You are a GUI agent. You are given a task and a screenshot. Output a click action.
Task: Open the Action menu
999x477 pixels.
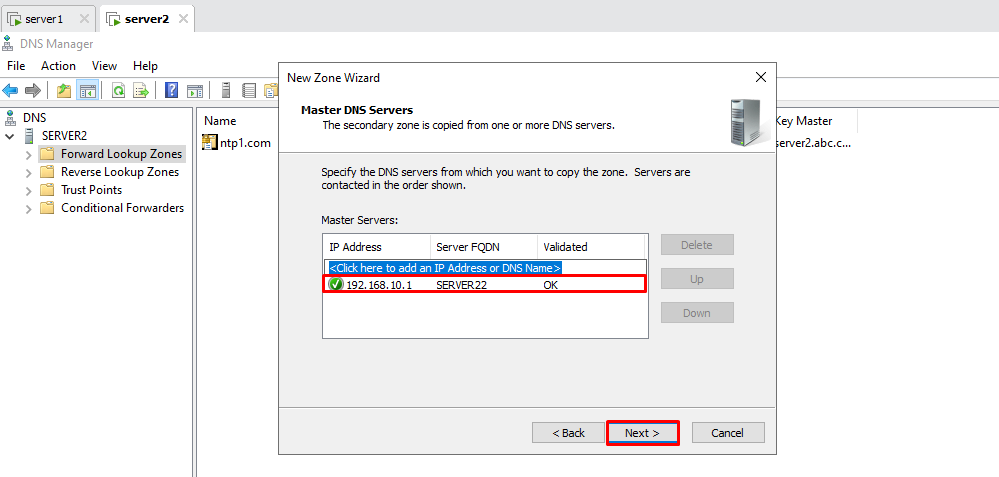(x=59, y=66)
